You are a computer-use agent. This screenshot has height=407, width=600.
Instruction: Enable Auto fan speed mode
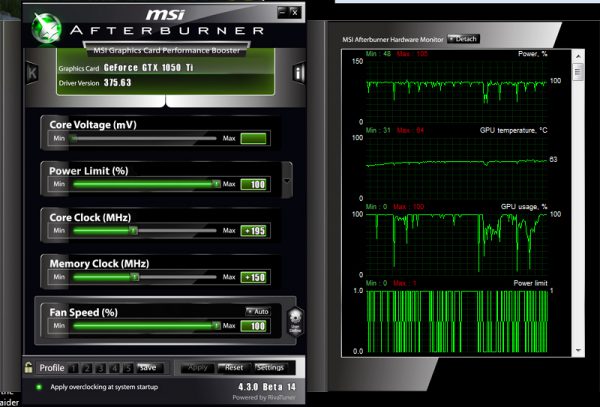(258, 311)
